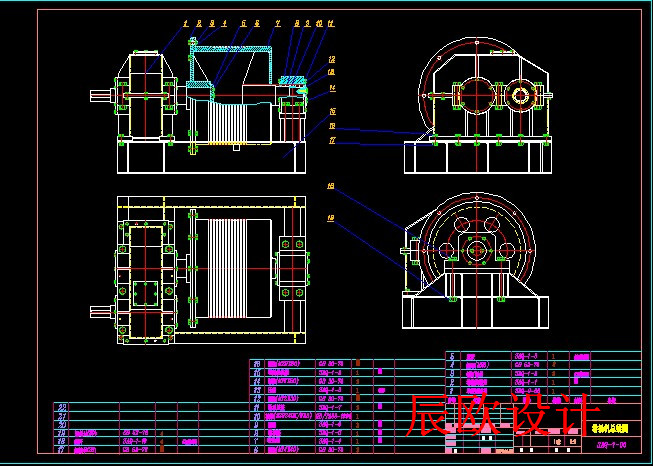The width and height of the screenshot is (653, 466).
Task: Pick drawing balloon callout number 14
Action: click(x=332, y=88)
